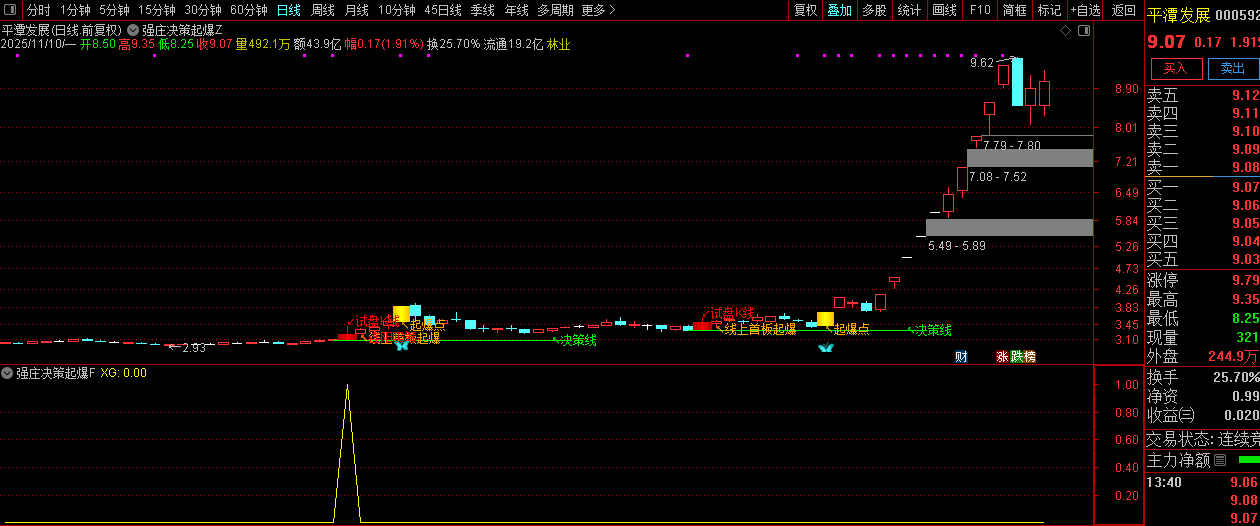
Task: Toggle the 简框 simple frame mode
Action: (x=1014, y=10)
